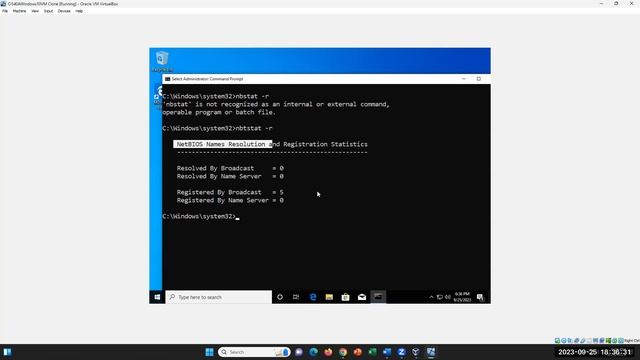The image size is (640, 360).
Task: Open the VirtualBox View menu
Action: pos(35,11)
